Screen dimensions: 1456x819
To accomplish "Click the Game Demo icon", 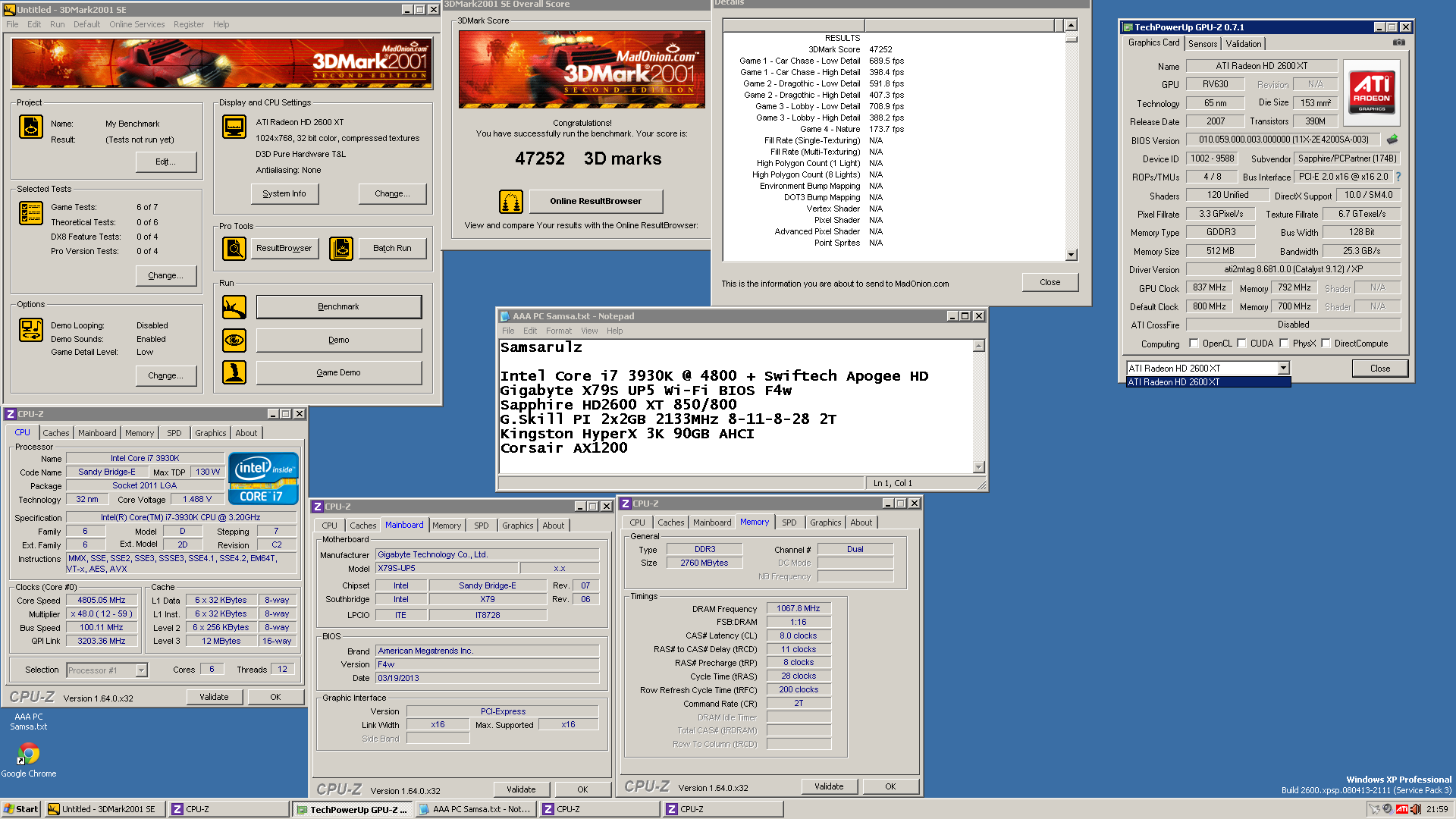I will coord(234,372).
